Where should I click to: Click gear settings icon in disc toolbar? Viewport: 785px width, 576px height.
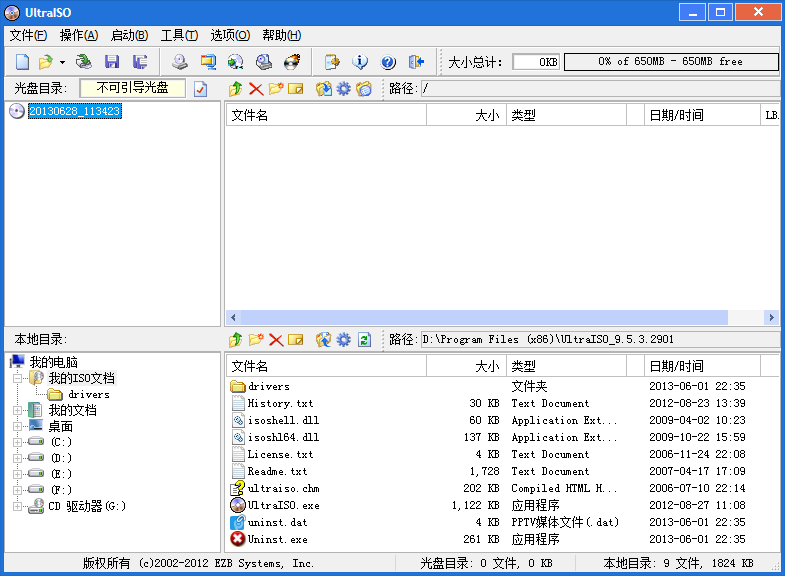[x=344, y=89]
